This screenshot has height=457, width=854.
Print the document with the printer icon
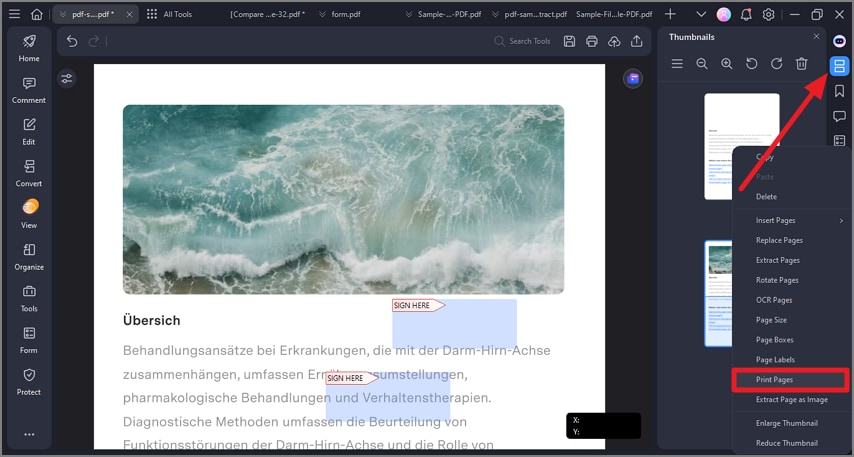point(591,41)
